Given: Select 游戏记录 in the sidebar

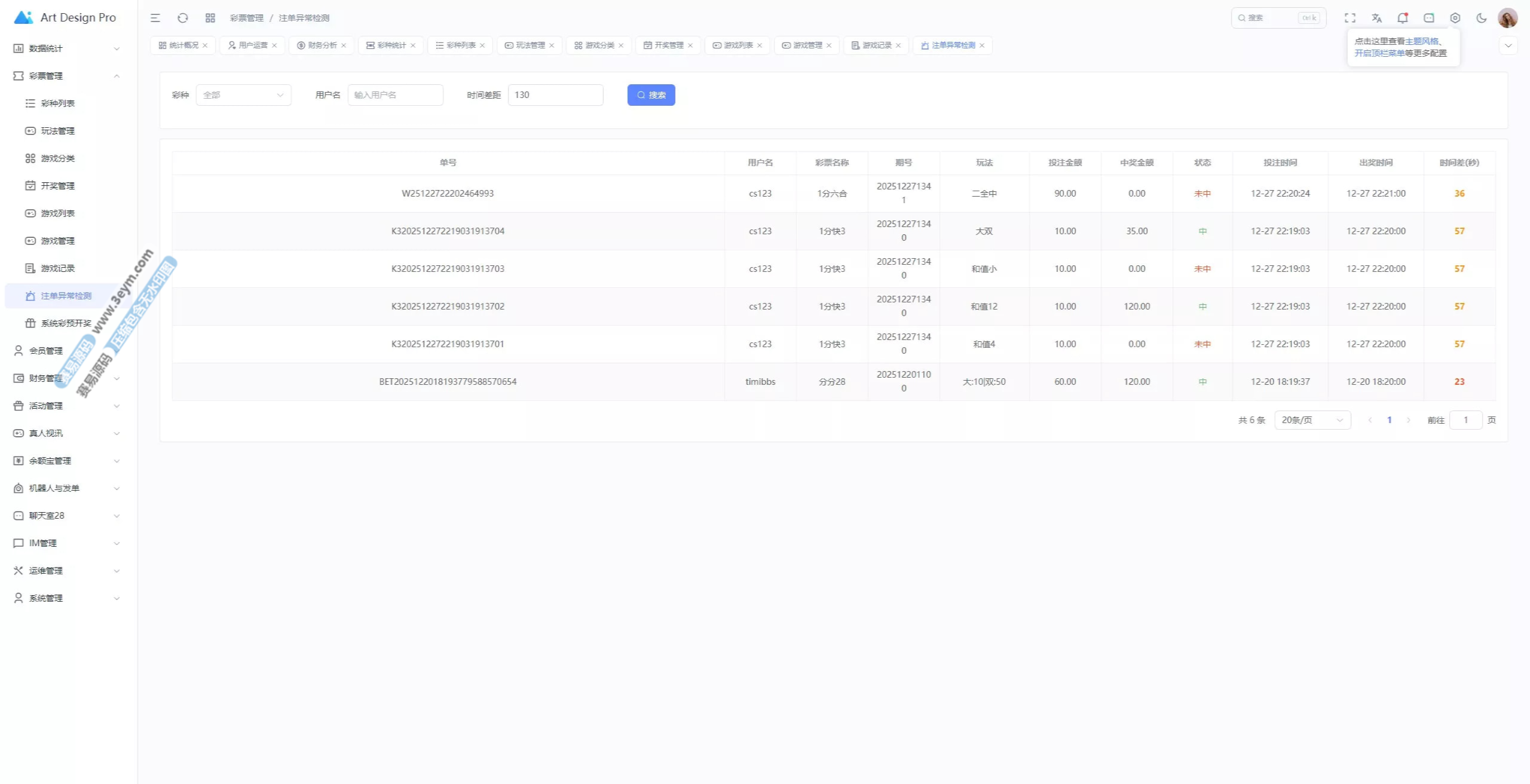Looking at the screenshot, I should coord(58,268).
